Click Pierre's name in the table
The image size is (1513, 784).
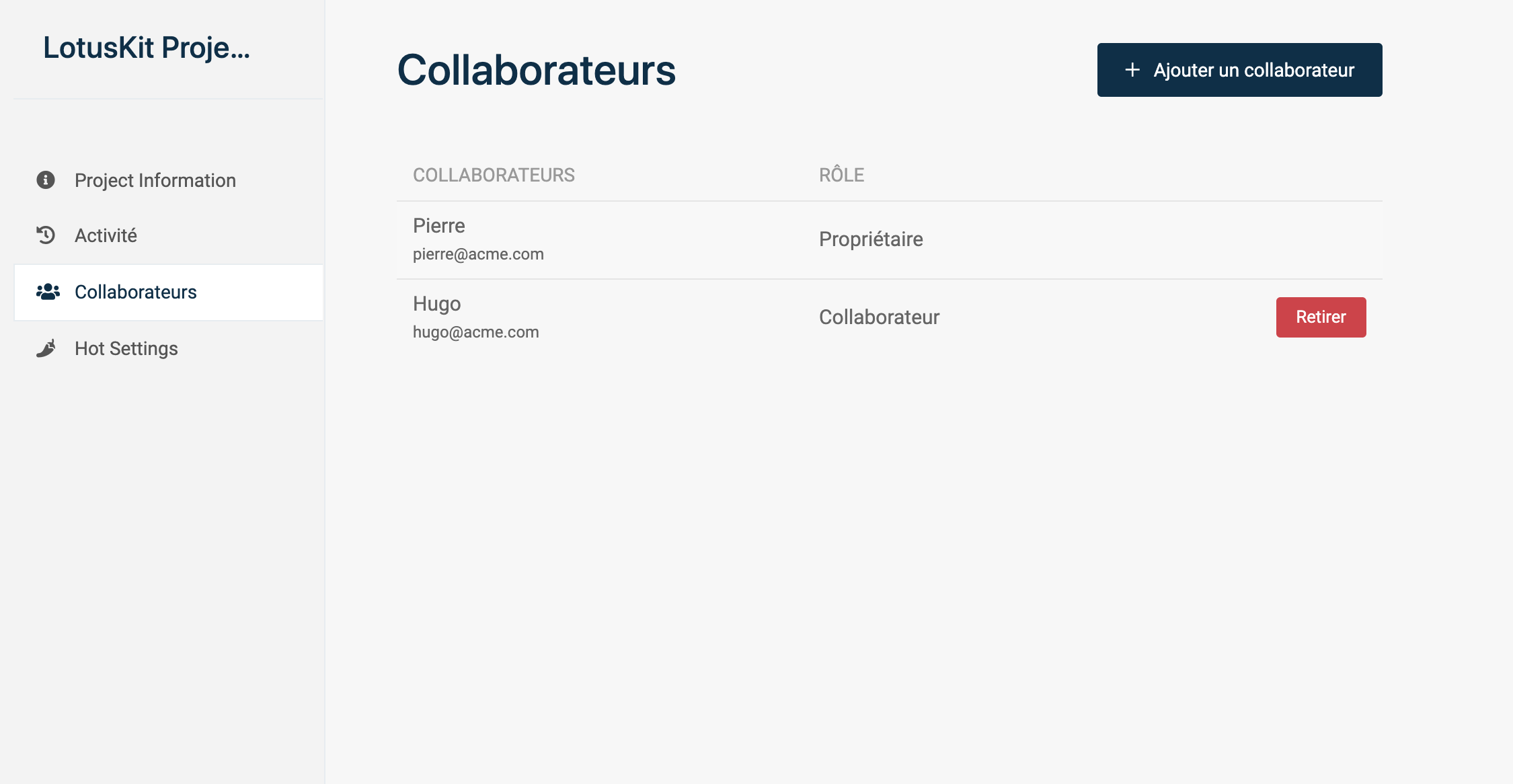tap(439, 226)
